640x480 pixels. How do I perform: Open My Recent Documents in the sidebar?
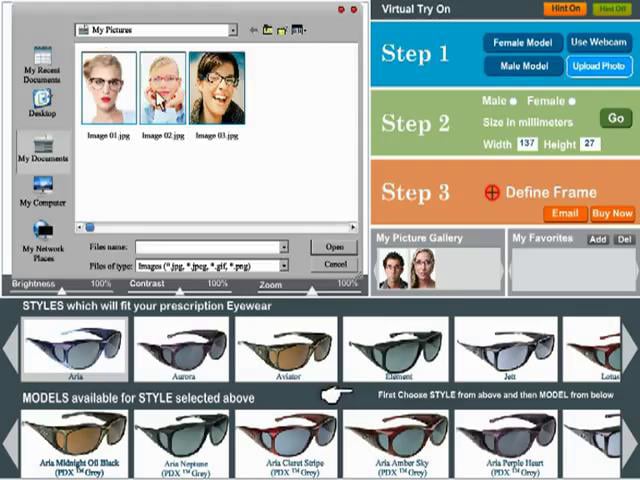[x=42, y=64]
